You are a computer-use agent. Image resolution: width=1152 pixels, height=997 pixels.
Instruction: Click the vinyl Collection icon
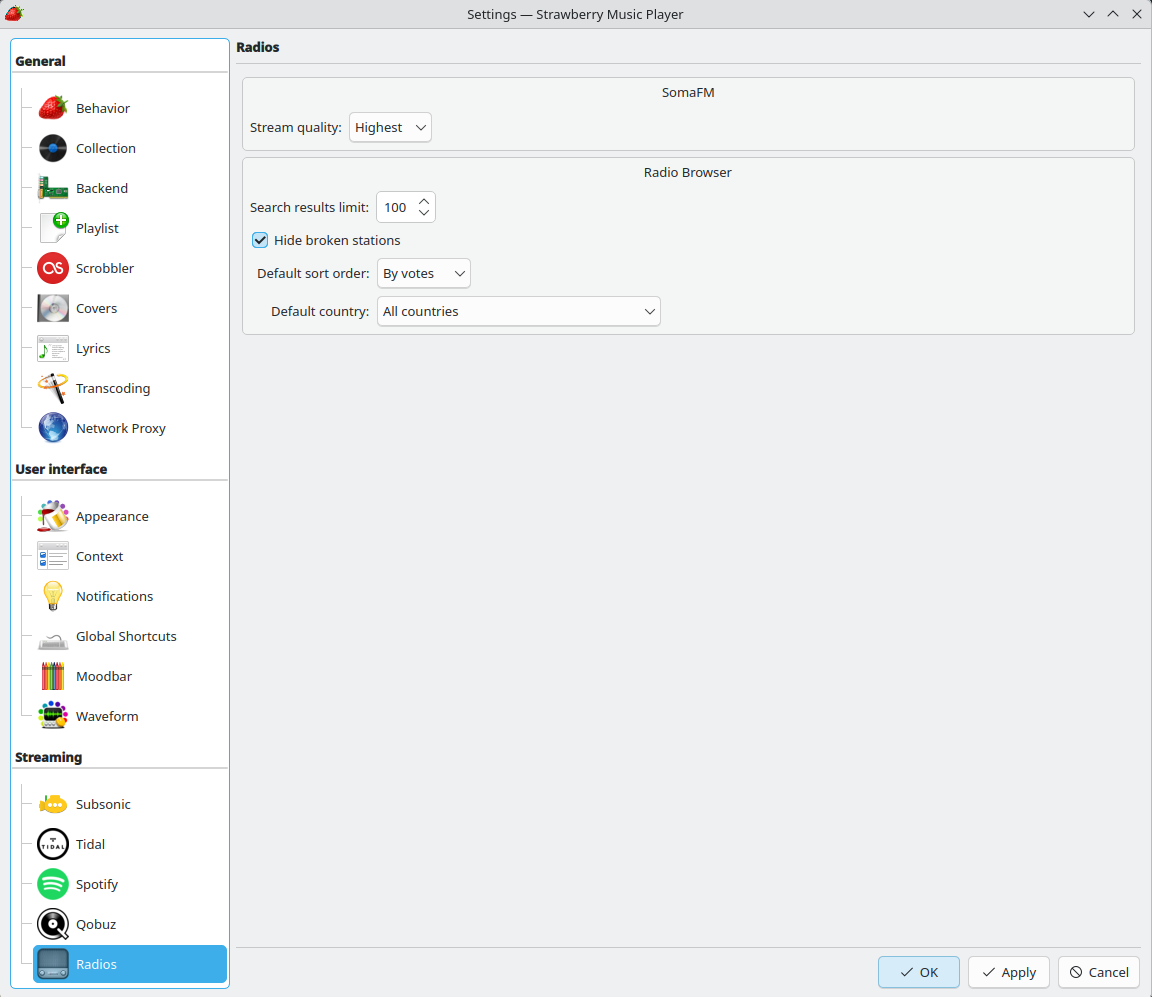(53, 148)
